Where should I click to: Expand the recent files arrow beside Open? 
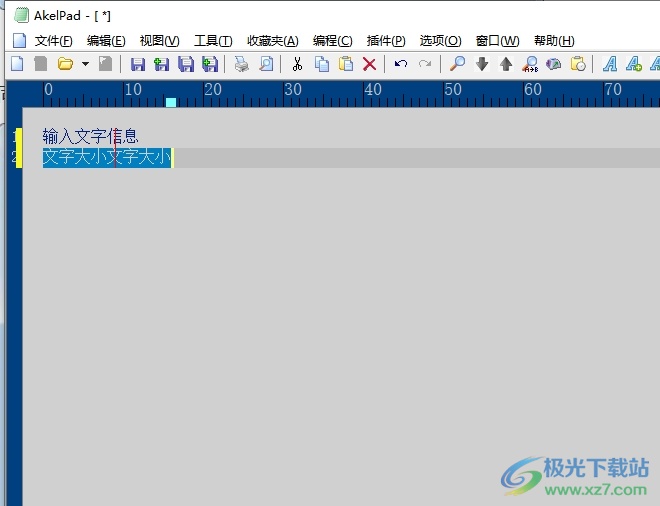[x=85, y=64]
